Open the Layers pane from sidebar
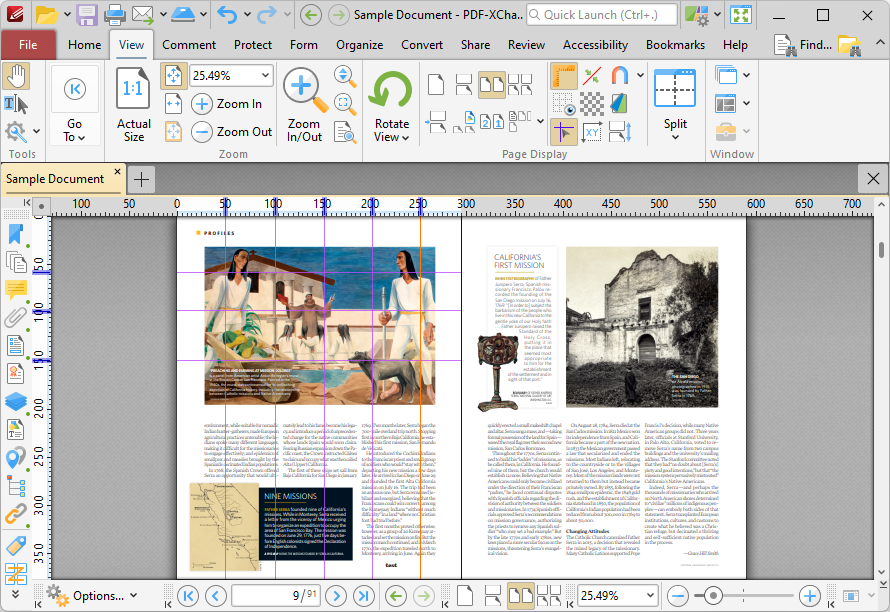The height and width of the screenshot is (612, 890). 15,401
